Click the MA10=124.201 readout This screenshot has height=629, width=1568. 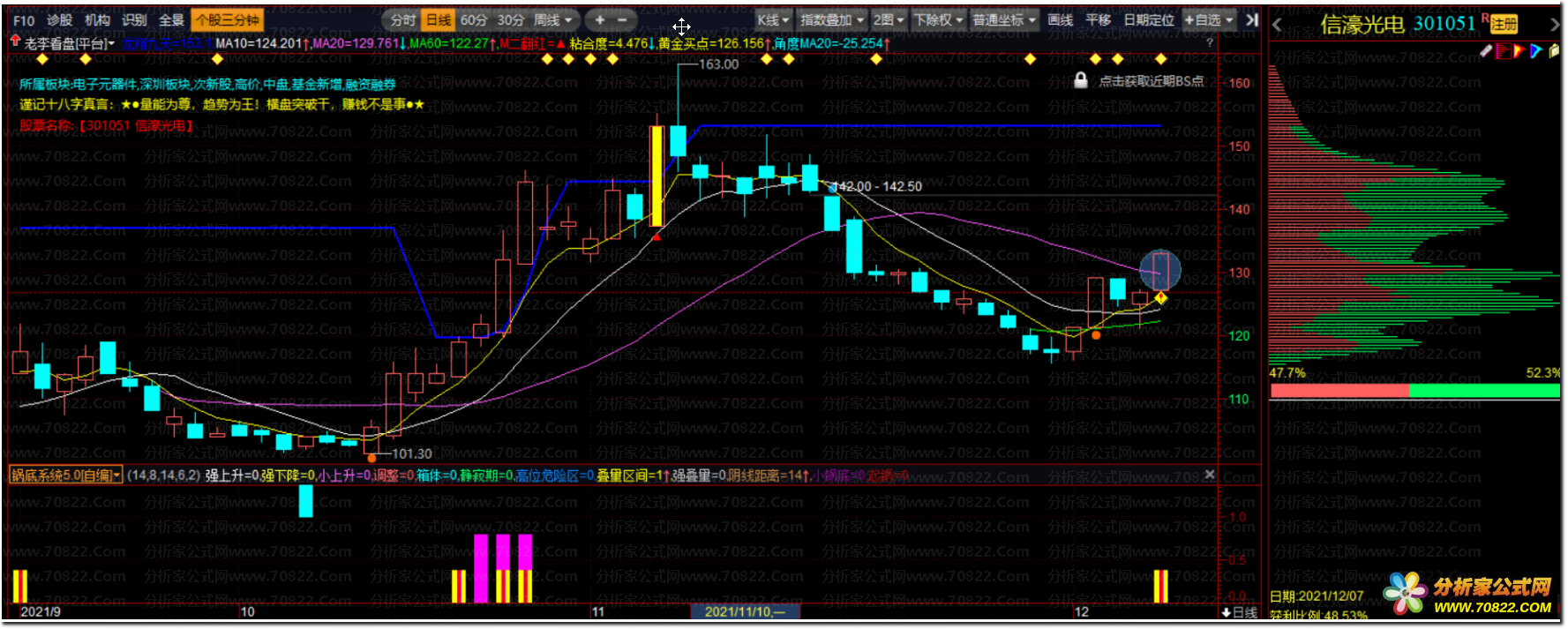(x=261, y=43)
